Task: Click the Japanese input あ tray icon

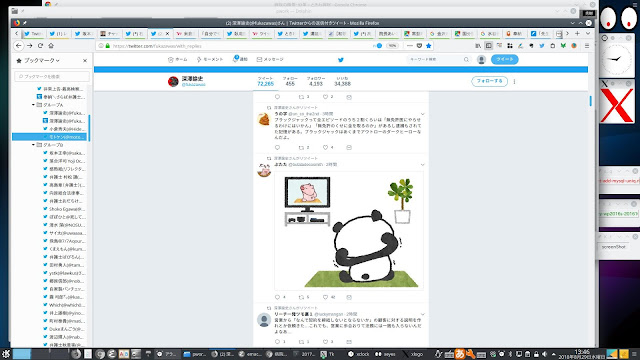Action: coord(460,353)
